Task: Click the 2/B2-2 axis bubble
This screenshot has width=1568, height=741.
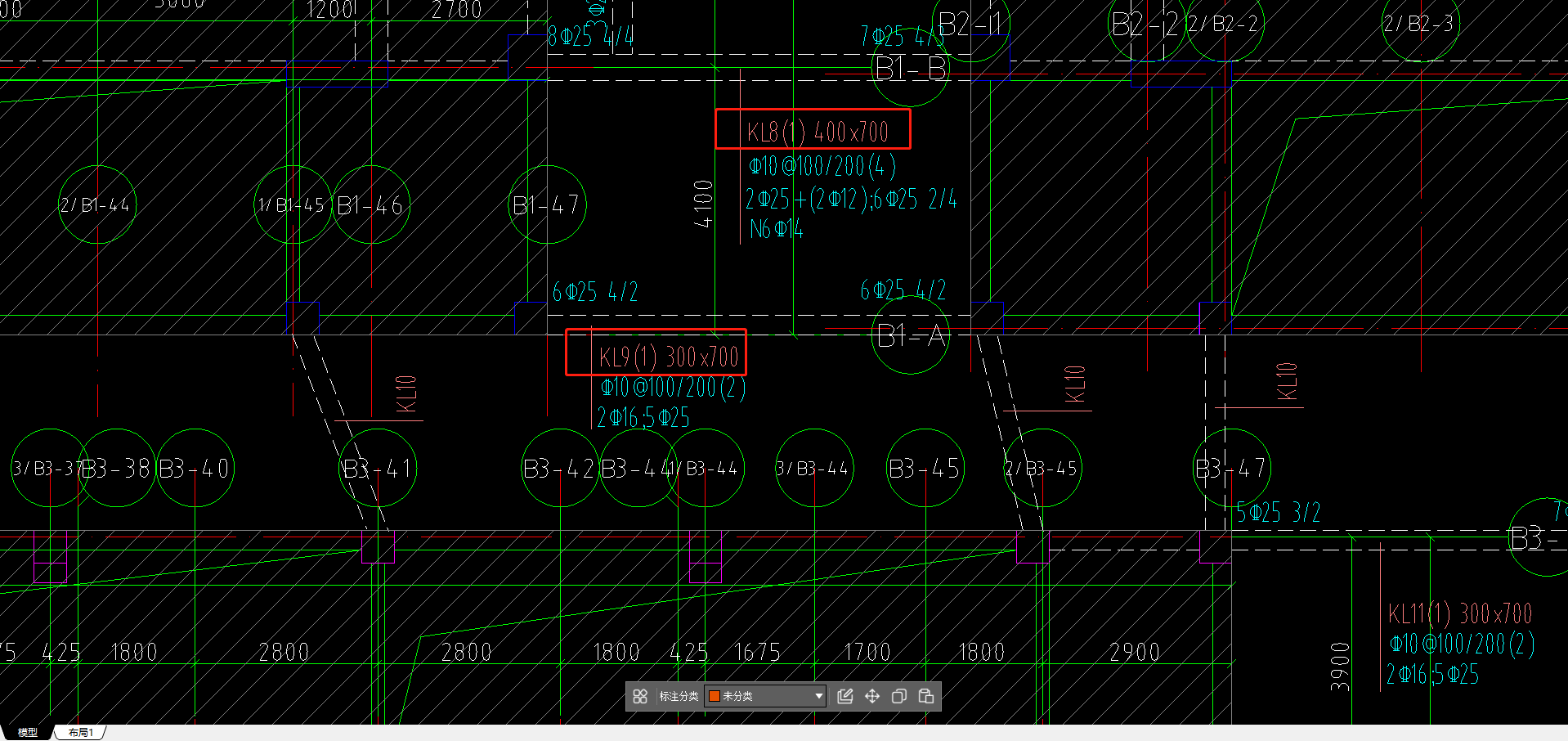Action: pos(1225,25)
